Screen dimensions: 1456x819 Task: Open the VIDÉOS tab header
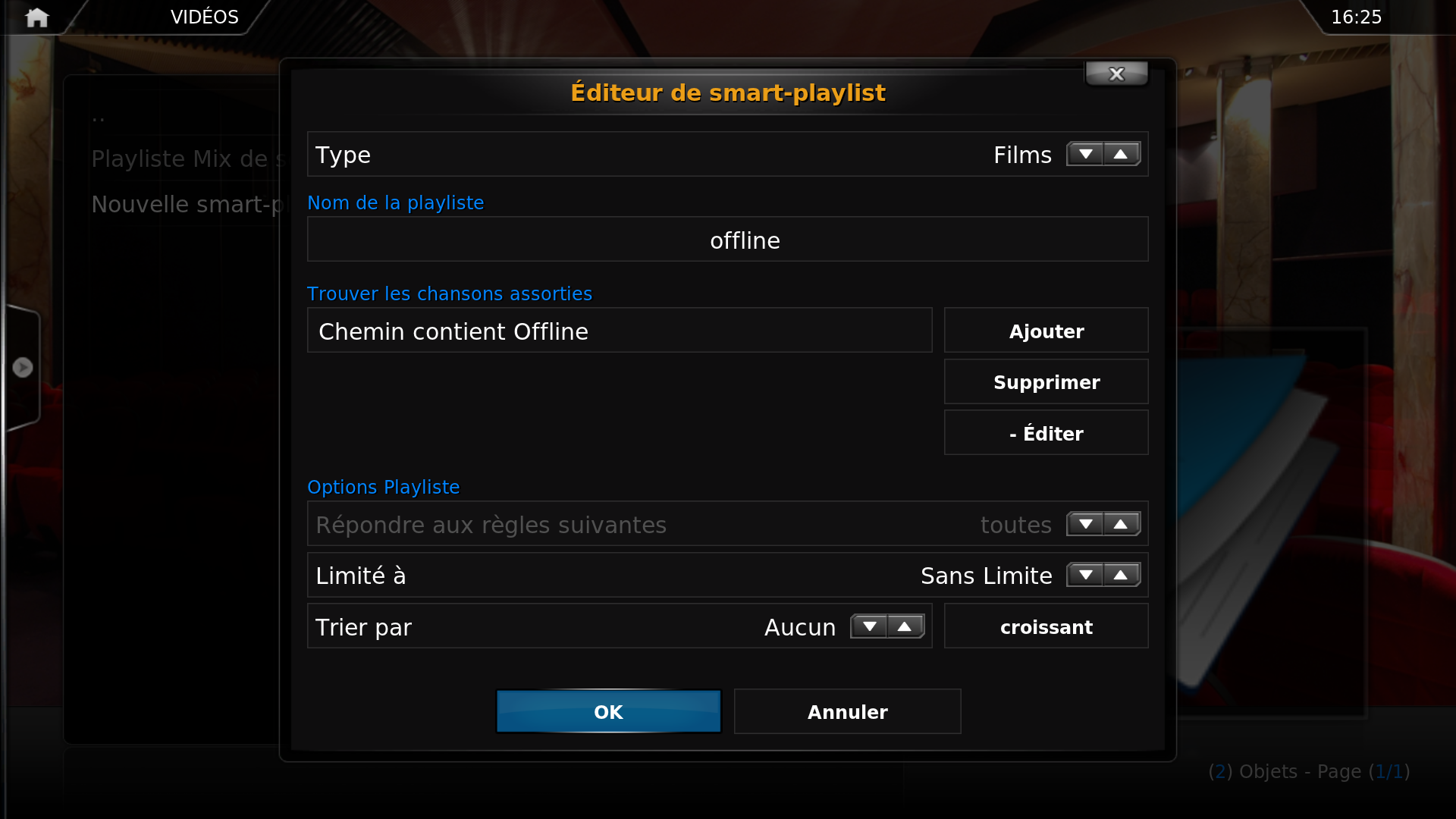204,17
